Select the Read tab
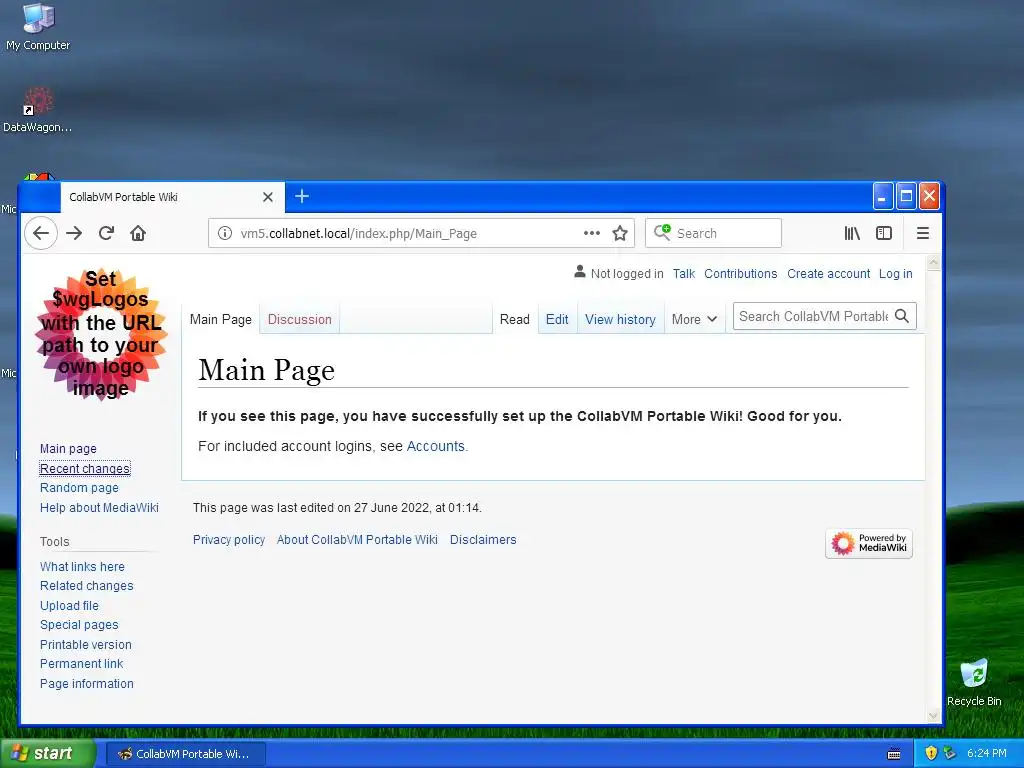 pos(515,319)
